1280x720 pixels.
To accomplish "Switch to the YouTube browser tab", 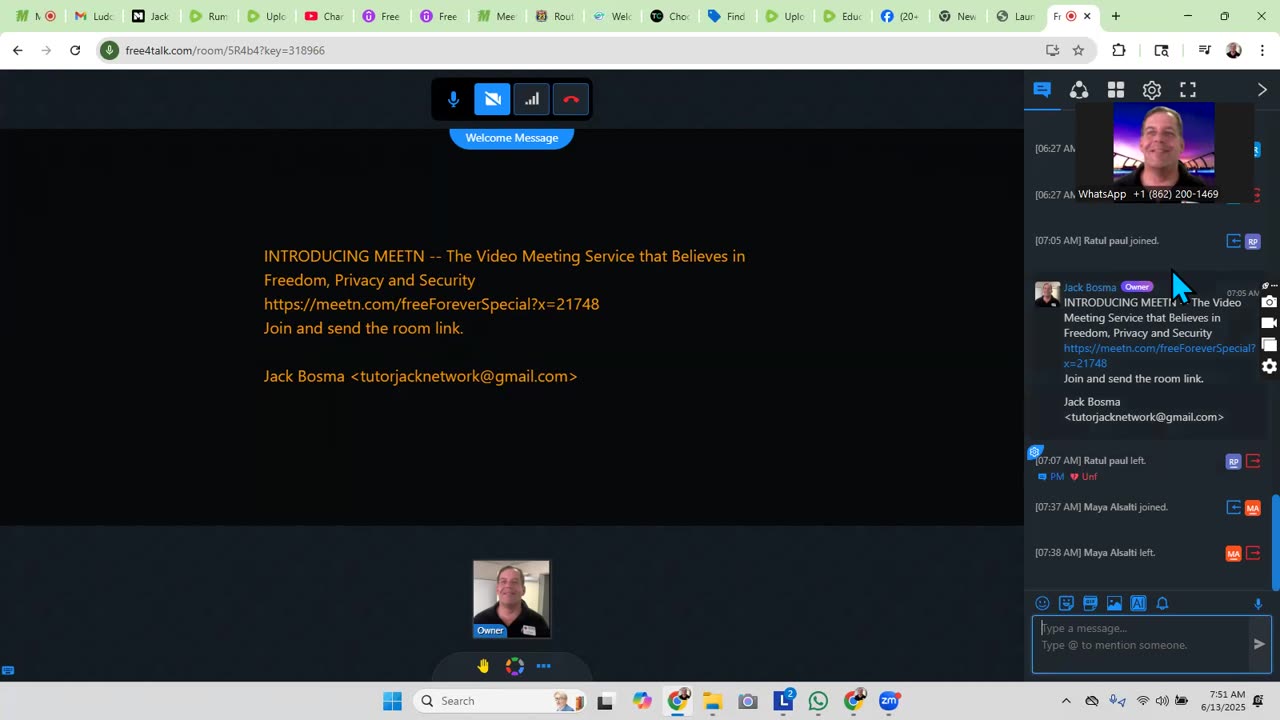I will 324,16.
